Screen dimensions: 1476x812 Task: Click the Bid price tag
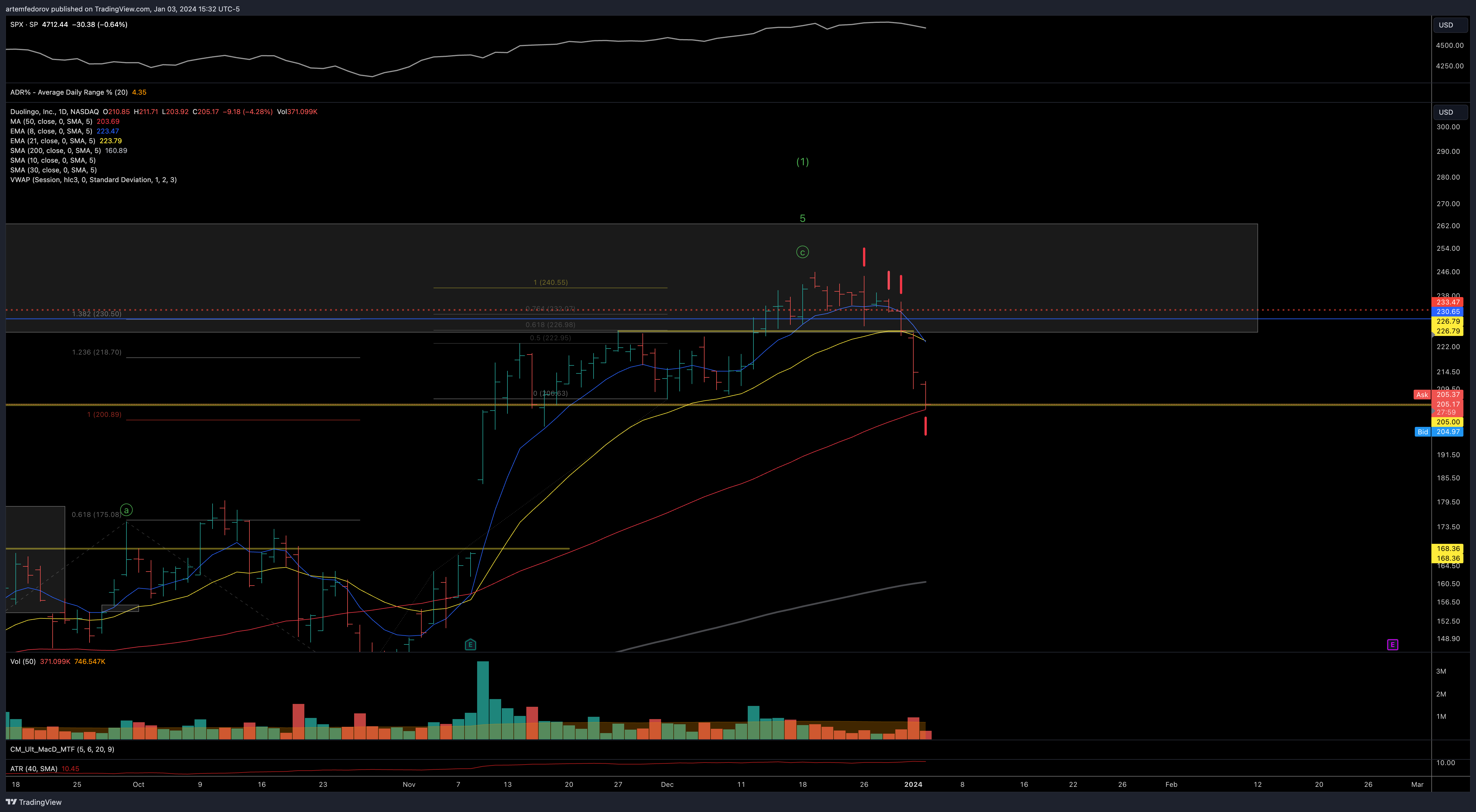coord(1422,432)
